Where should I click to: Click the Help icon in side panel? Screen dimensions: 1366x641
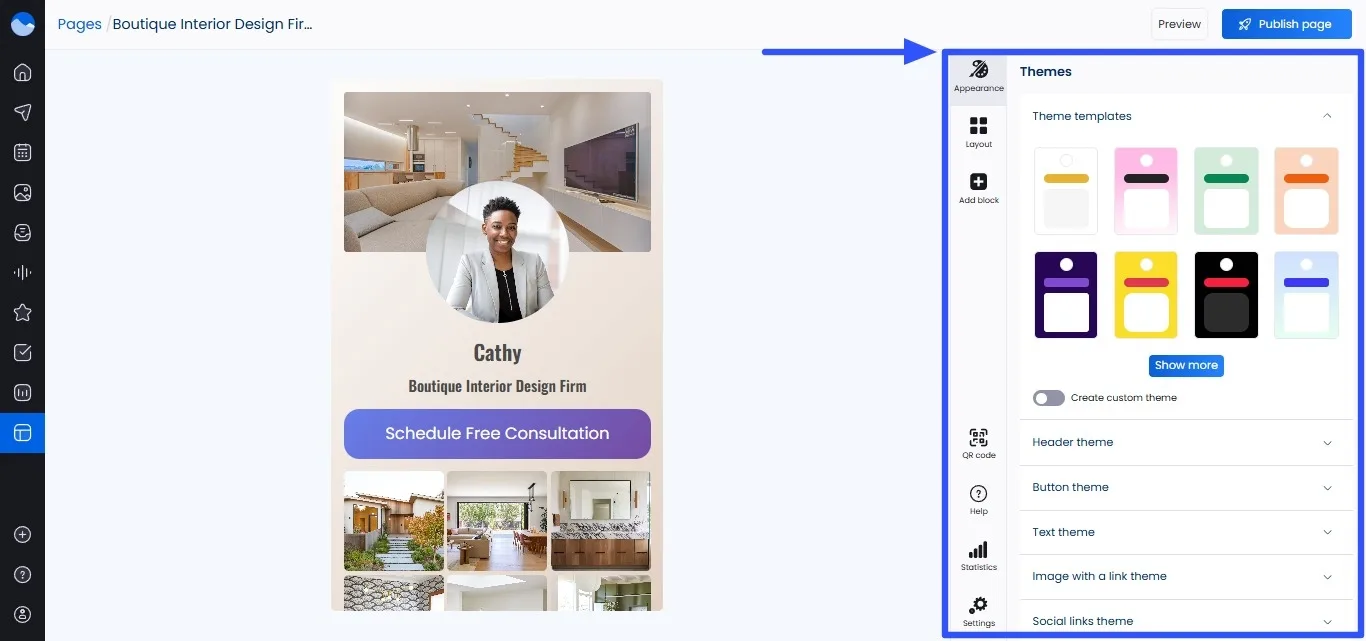(x=978, y=498)
